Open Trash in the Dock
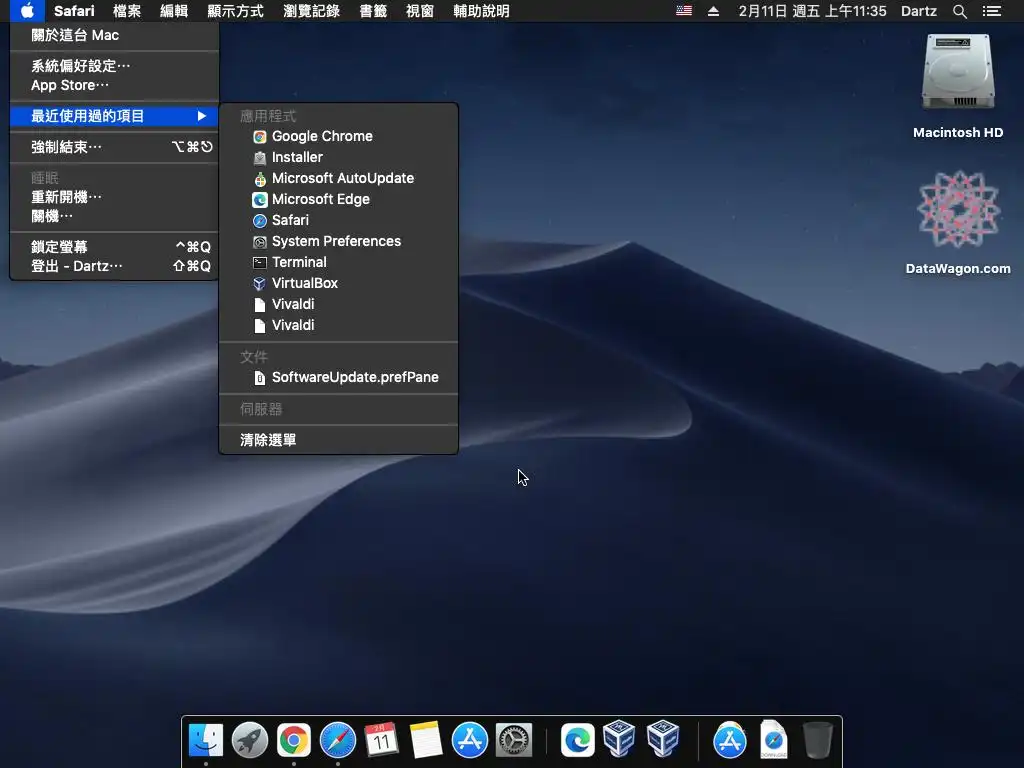 pyautogui.click(x=817, y=740)
